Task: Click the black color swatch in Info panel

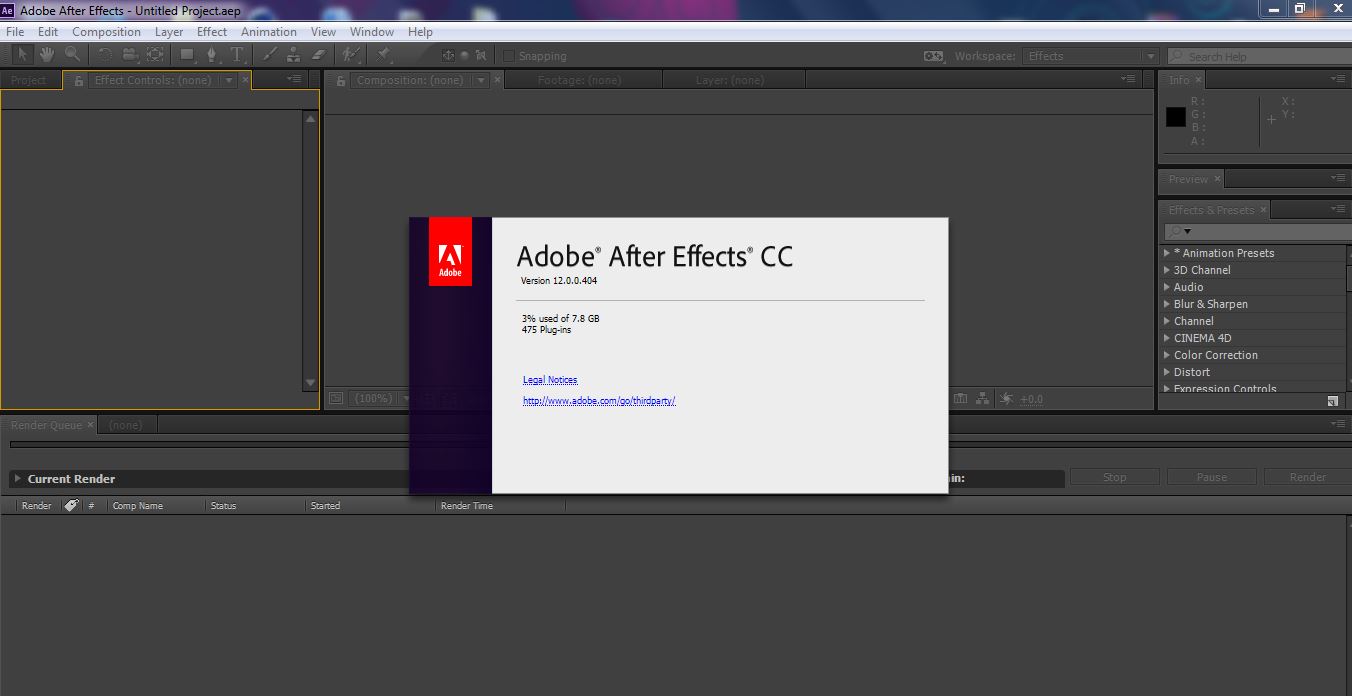Action: (1176, 117)
